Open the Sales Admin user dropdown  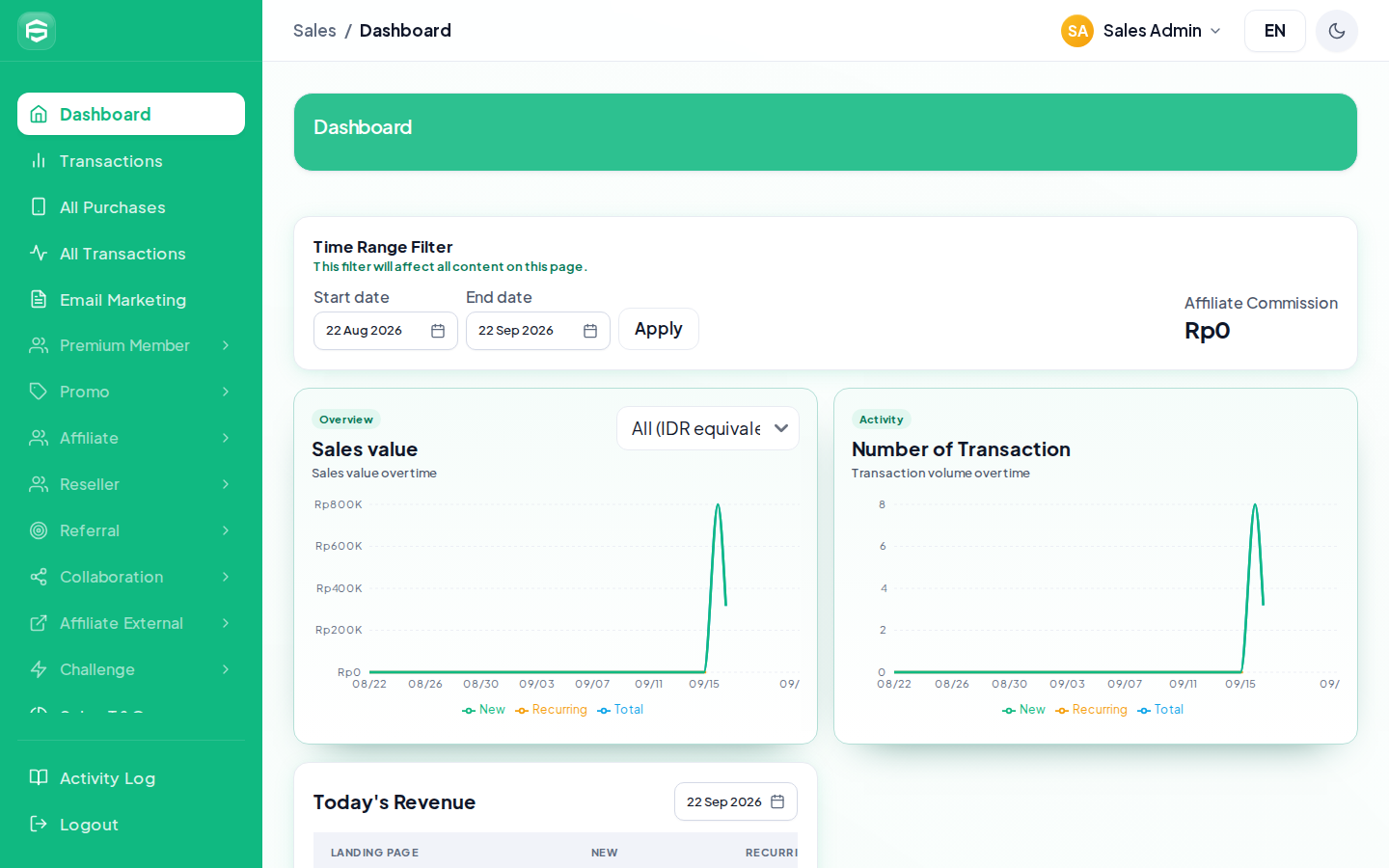pyautogui.click(x=1142, y=31)
